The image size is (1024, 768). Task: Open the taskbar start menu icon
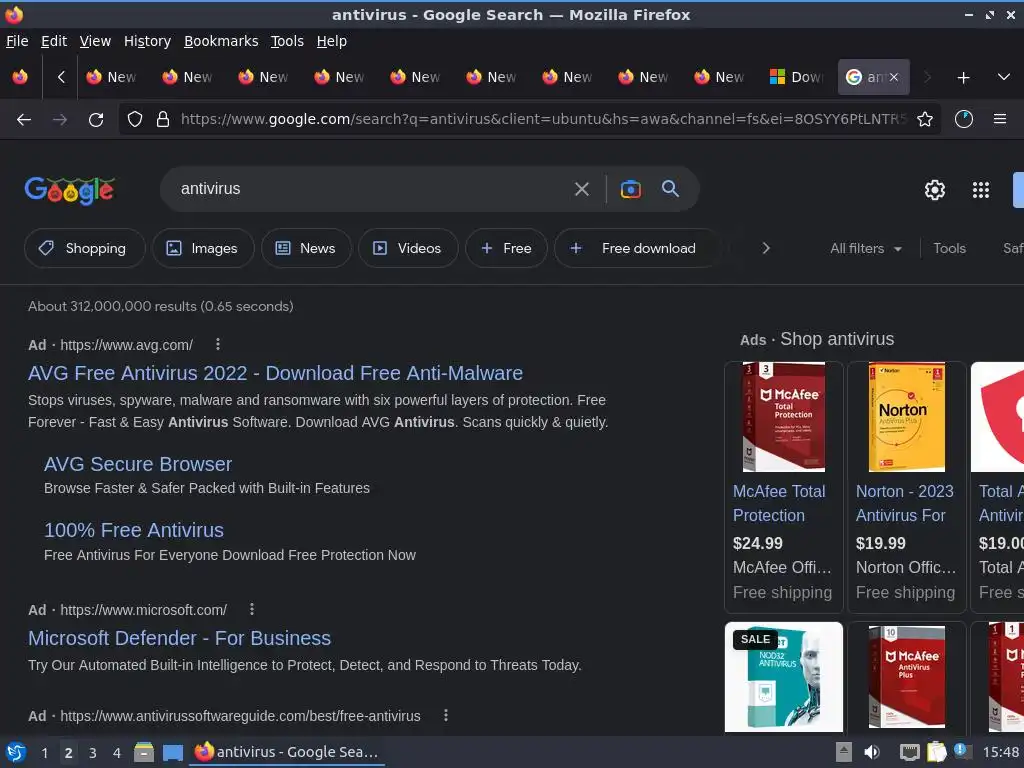coord(16,752)
